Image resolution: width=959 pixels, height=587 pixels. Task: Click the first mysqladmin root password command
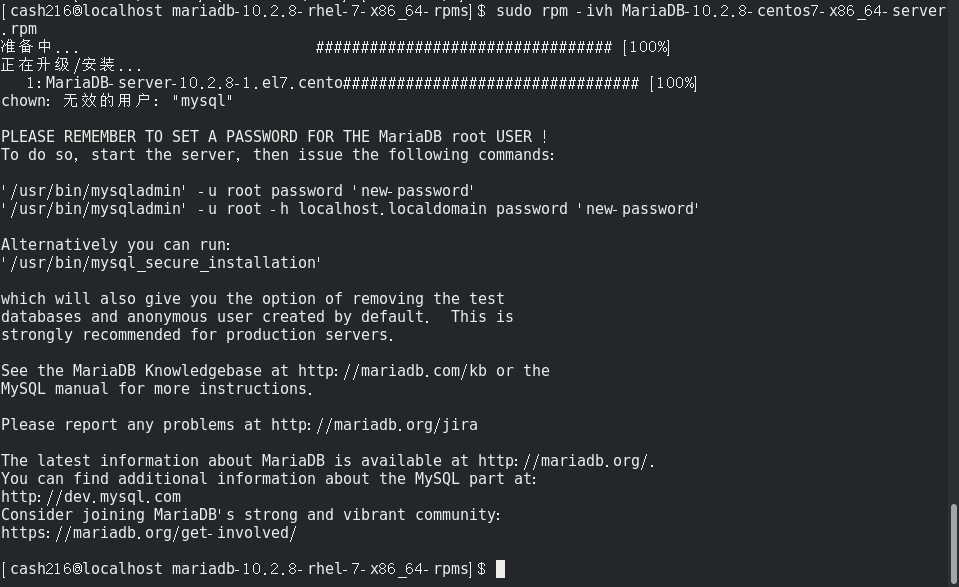click(237, 191)
